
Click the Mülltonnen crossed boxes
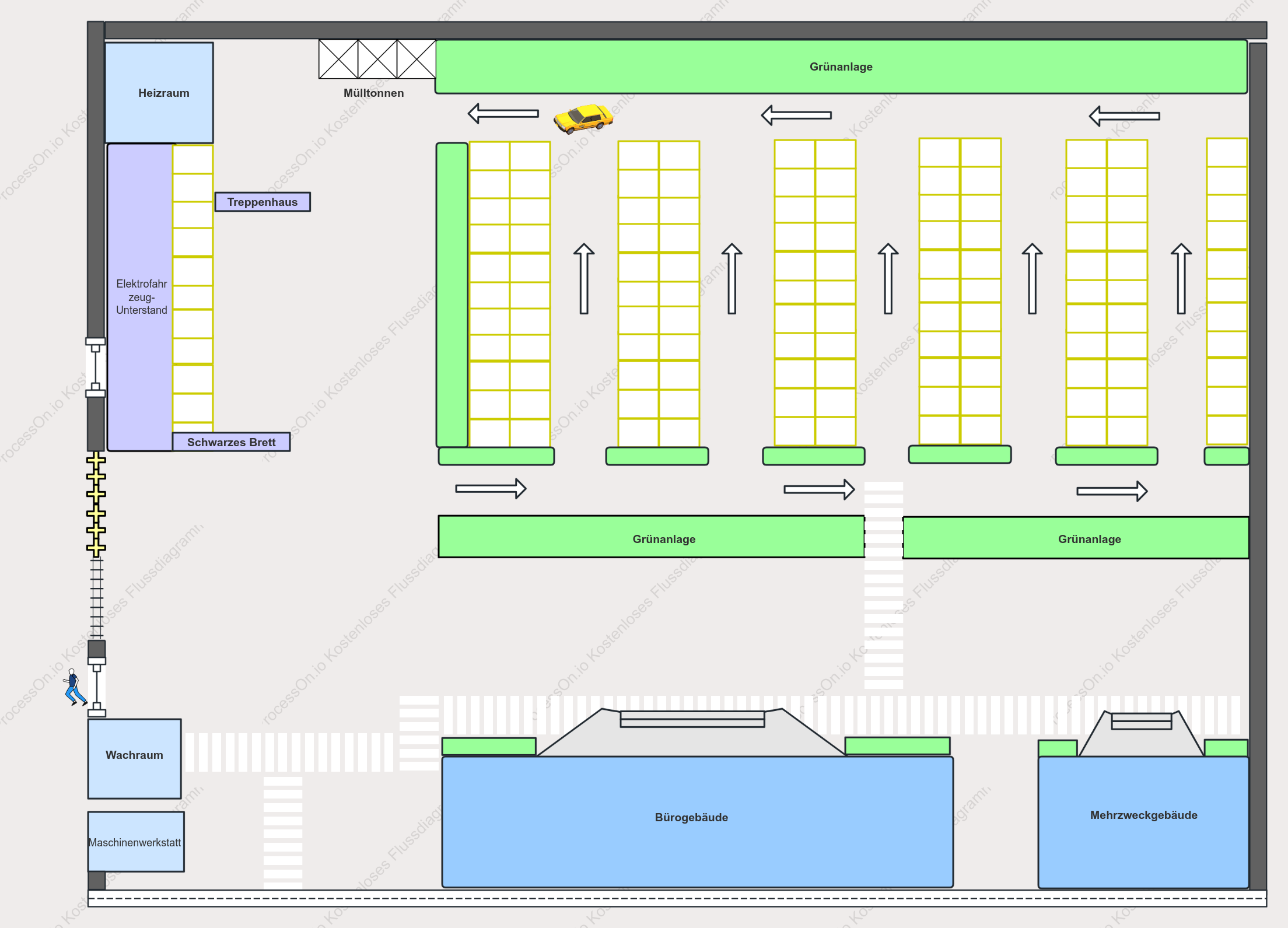(377, 59)
